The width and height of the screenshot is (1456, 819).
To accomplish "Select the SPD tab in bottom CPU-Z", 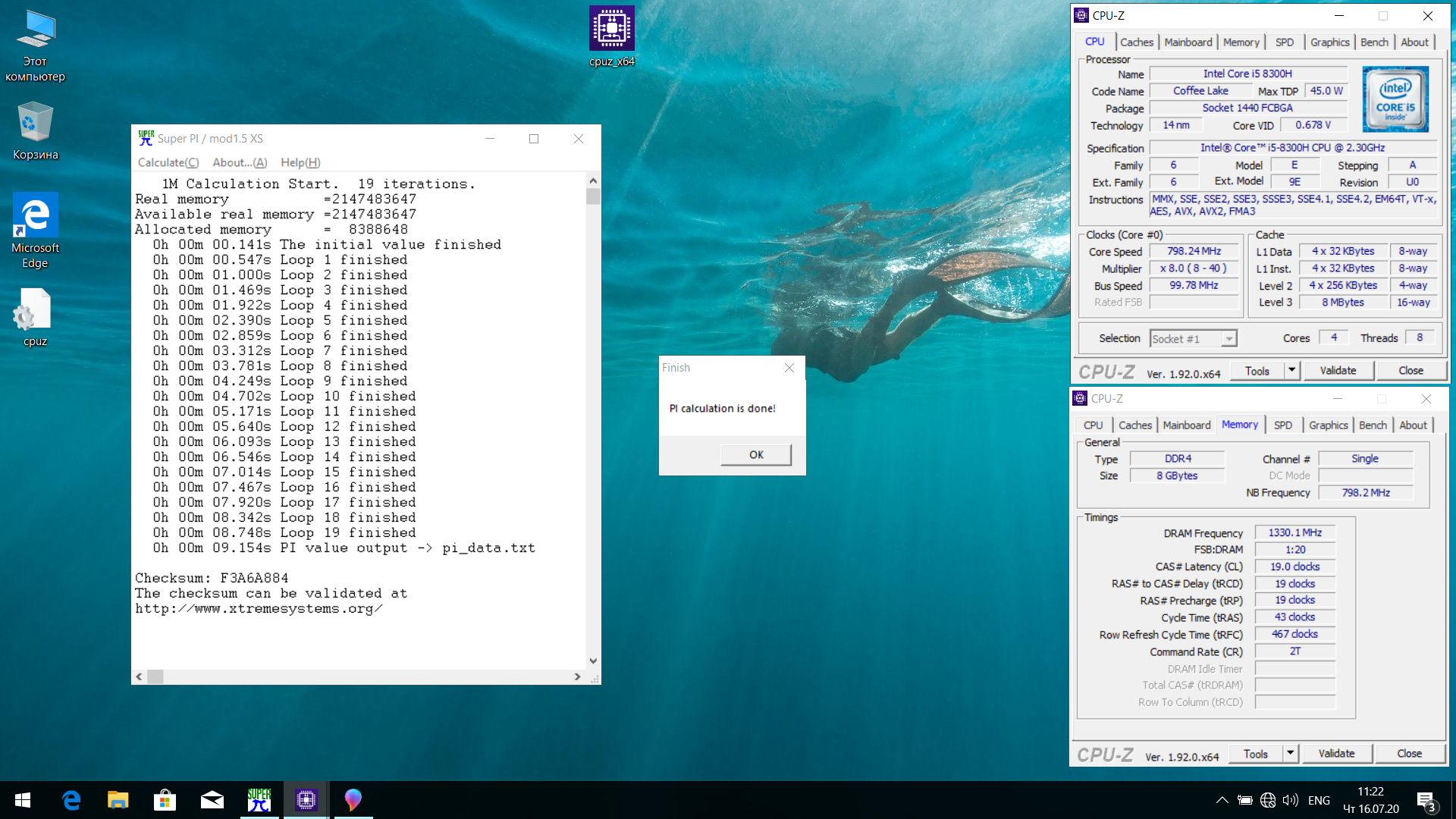I will [x=1282, y=425].
